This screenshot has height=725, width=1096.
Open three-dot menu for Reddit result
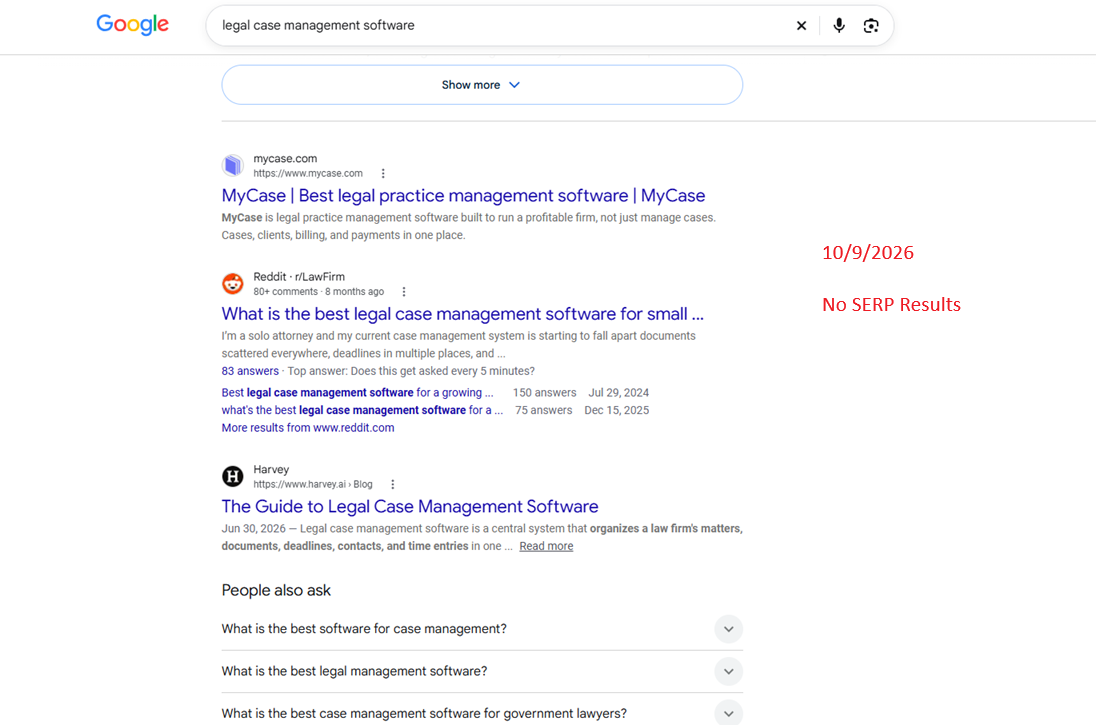pyautogui.click(x=404, y=292)
